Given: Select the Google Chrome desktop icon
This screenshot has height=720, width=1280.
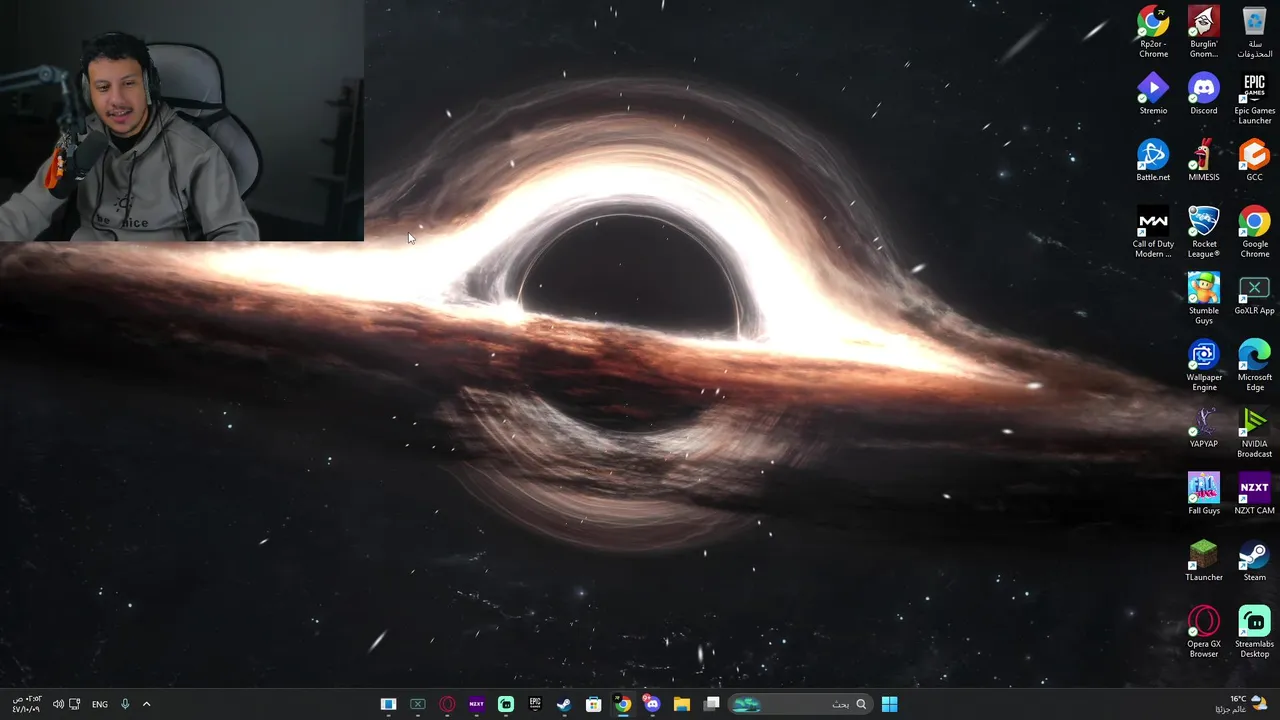Looking at the screenshot, I should [1255, 232].
